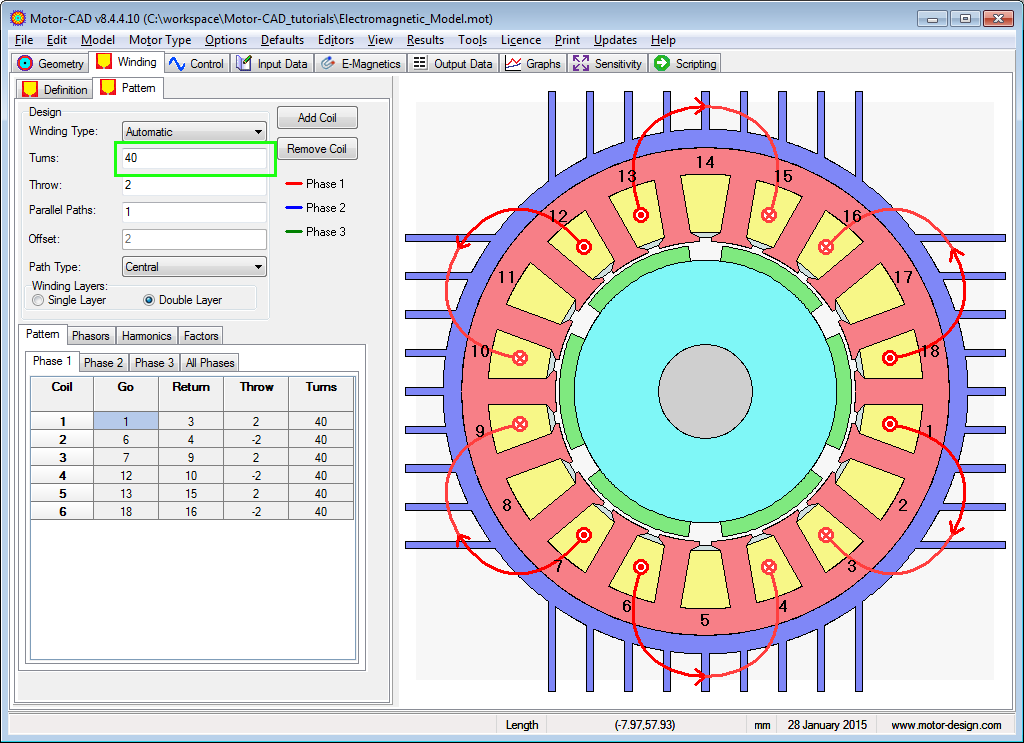Select the Input Data tab icon
1024x743 pixels.
coord(244,63)
